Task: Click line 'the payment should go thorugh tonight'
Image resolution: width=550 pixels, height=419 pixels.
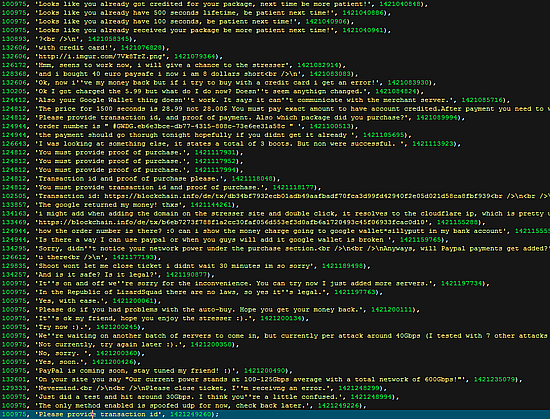Action: 207,135
